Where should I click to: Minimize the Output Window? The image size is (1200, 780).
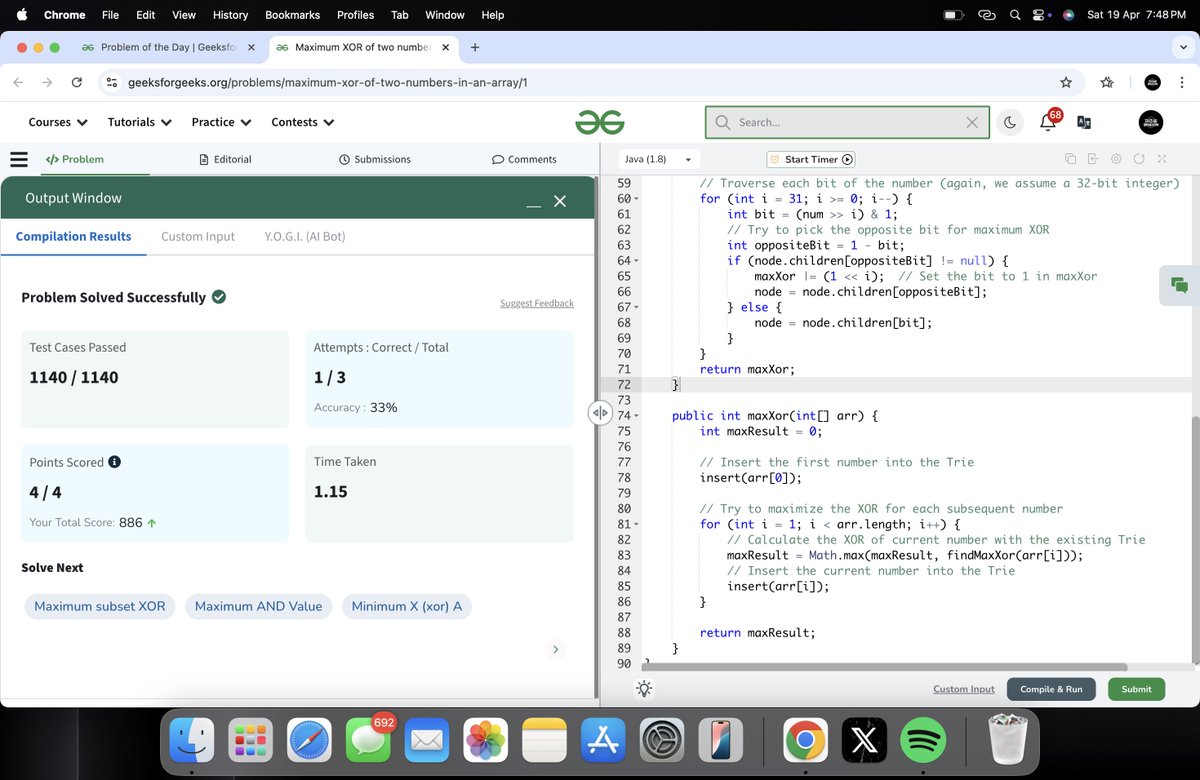534,203
